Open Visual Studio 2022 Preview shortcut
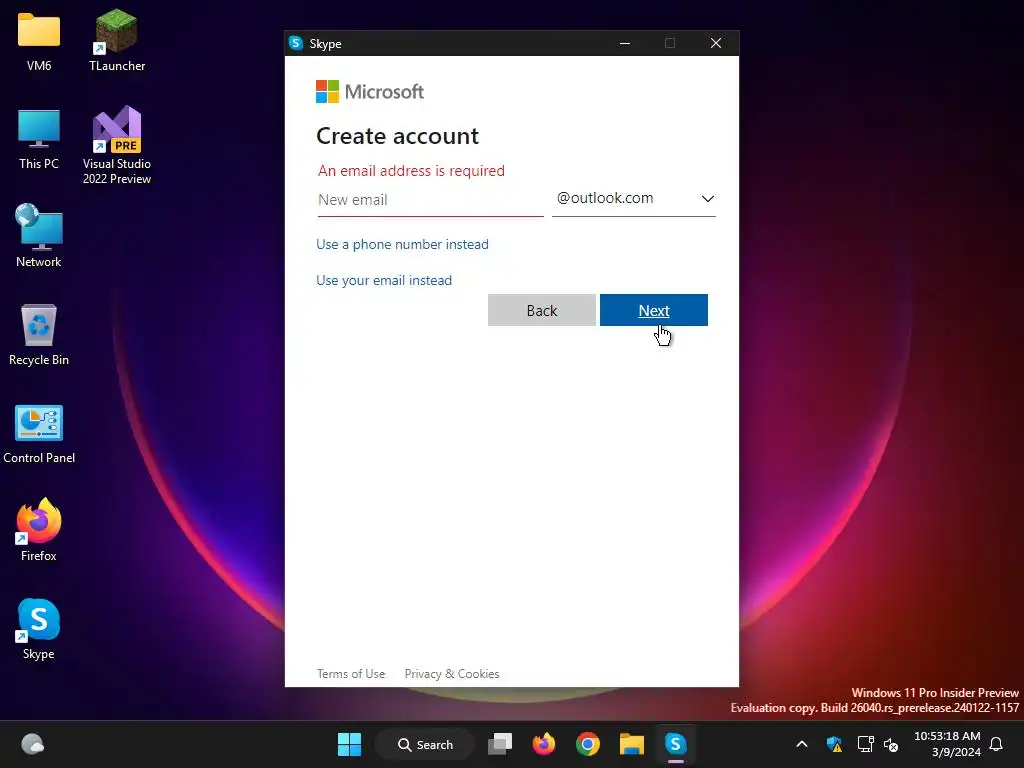Screen dimensions: 1024x768 (x=117, y=145)
